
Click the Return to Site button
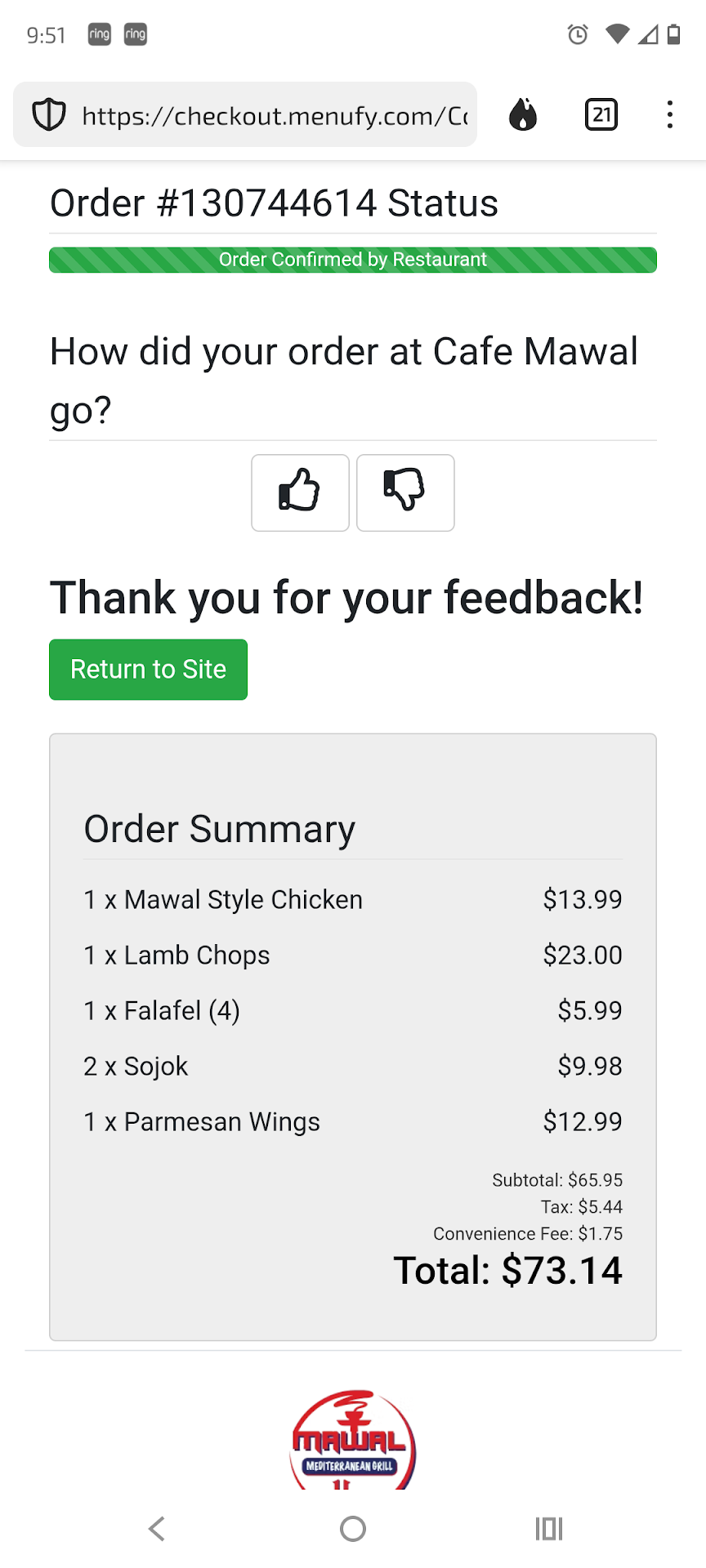tap(148, 670)
